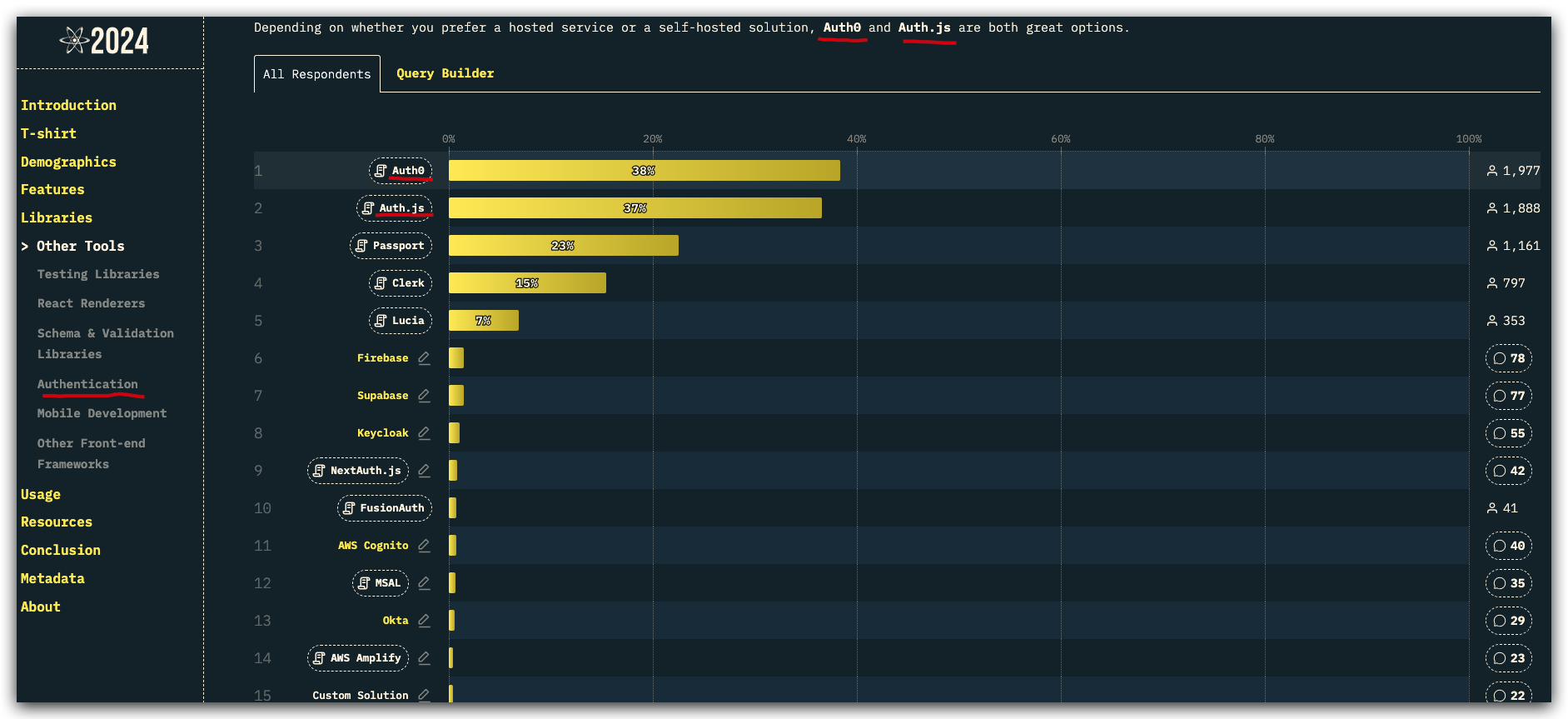The image size is (1568, 719).
Task: Click the pencil icon next to Supabase
Action: point(424,396)
